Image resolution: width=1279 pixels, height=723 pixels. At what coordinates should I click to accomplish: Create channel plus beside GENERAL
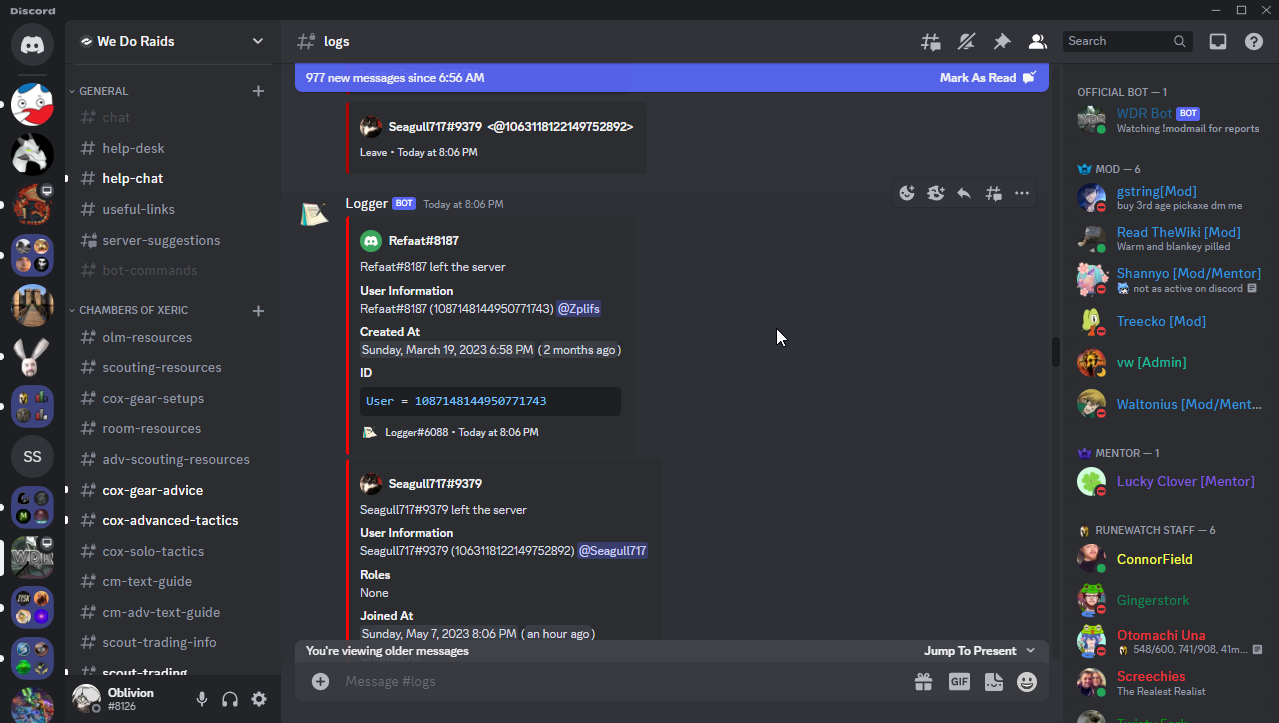pos(258,91)
